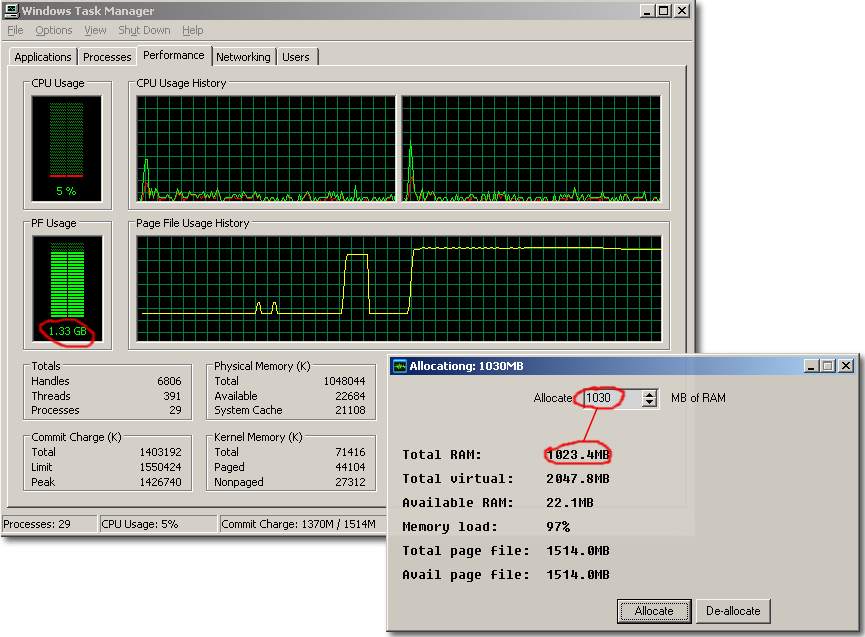Image resolution: width=865 pixels, height=637 pixels.
Task: Click the CPU Usage meter showing 5 %
Action: tap(67, 148)
